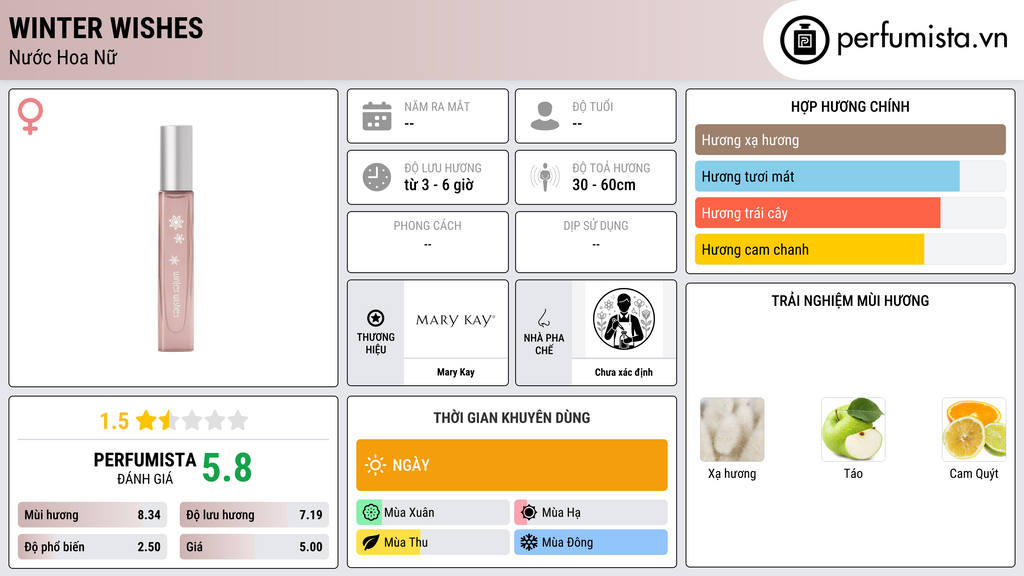Click the Hương cam chanh yellow accord bar
The width and height of the screenshot is (1024, 576).
coord(850,249)
